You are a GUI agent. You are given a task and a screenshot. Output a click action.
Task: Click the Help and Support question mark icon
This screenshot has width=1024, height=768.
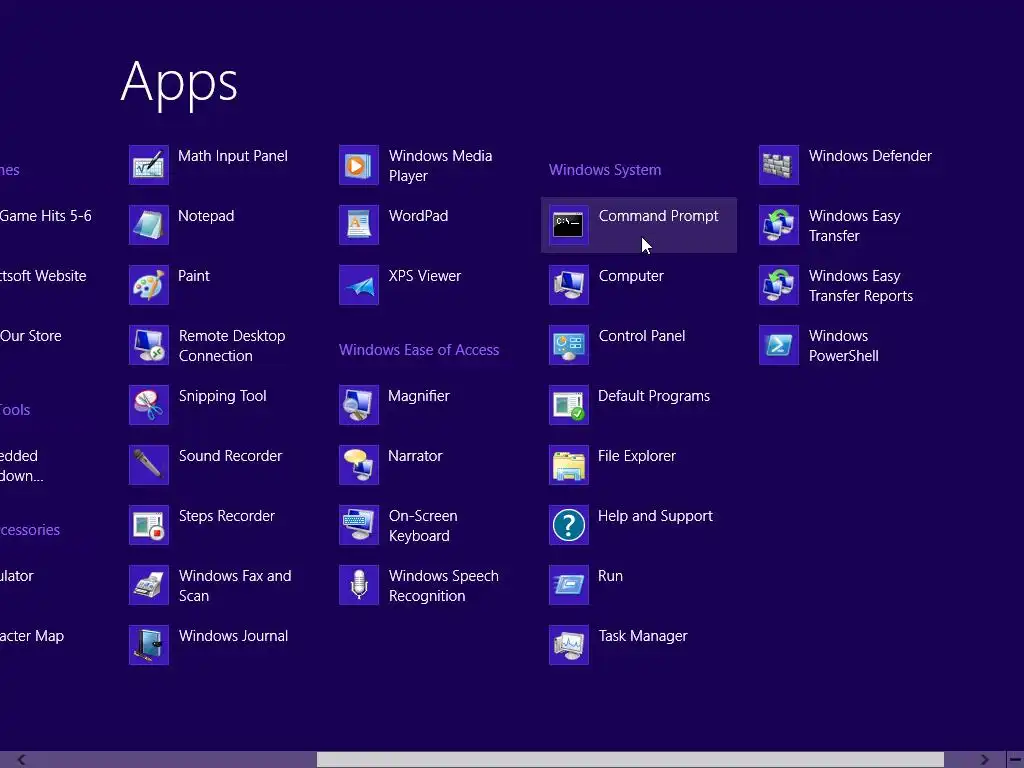pyautogui.click(x=569, y=526)
